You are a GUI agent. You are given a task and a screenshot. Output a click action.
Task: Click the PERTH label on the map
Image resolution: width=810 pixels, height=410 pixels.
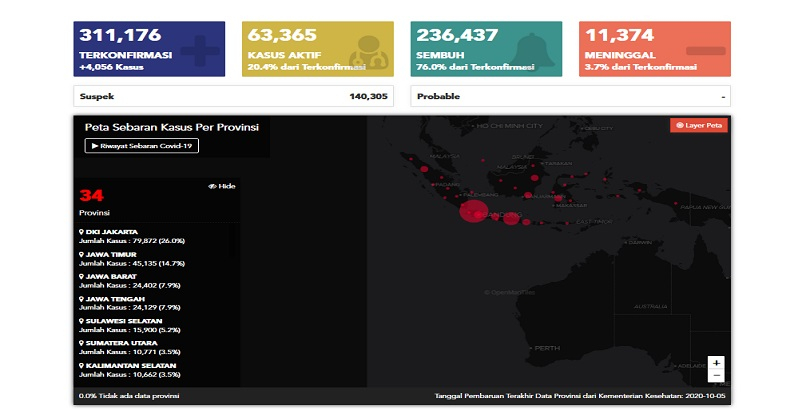pyautogui.click(x=547, y=349)
